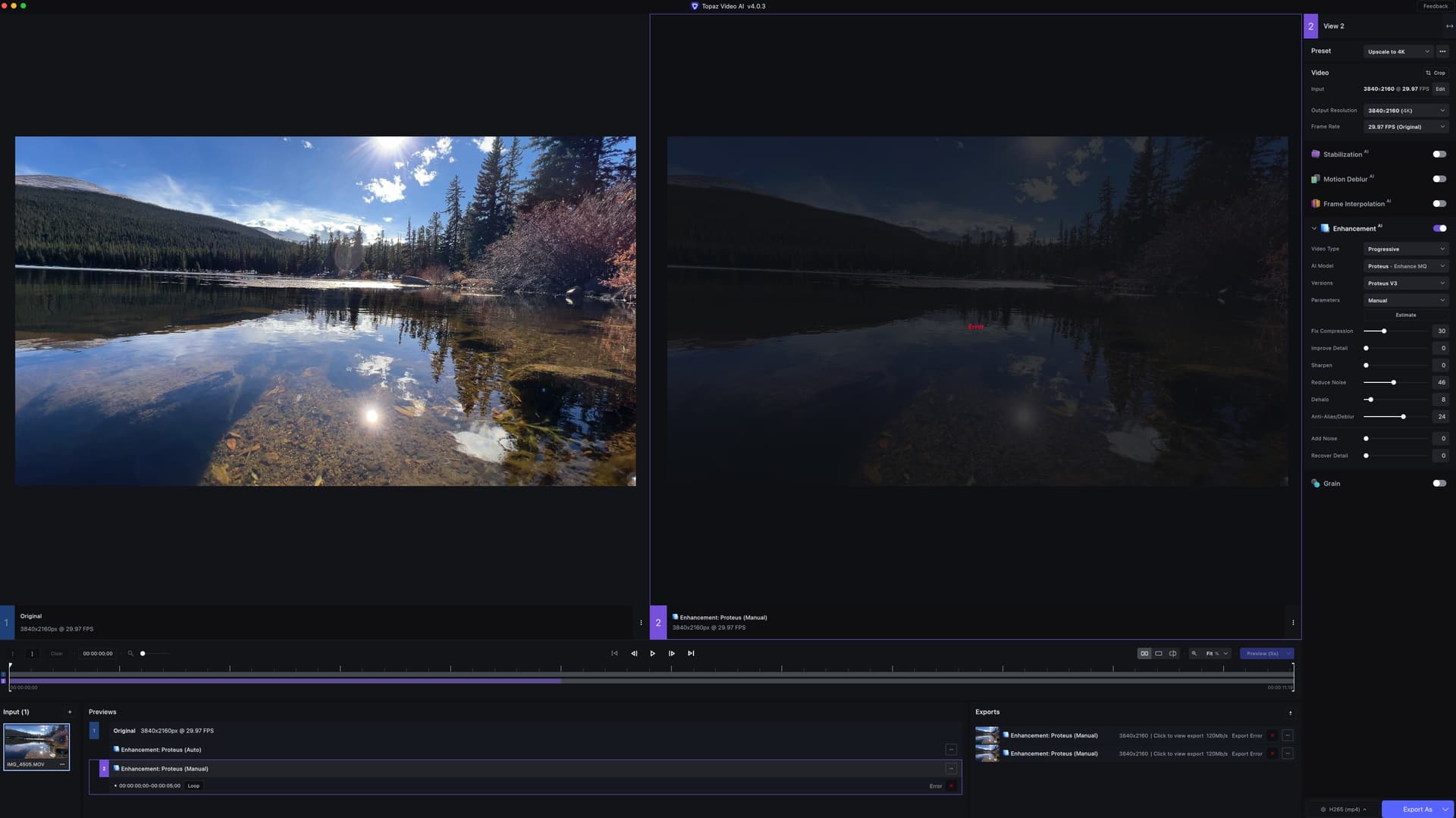Click the Estimate button
The image size is (1456, 818).
(x=1406, y=315)
